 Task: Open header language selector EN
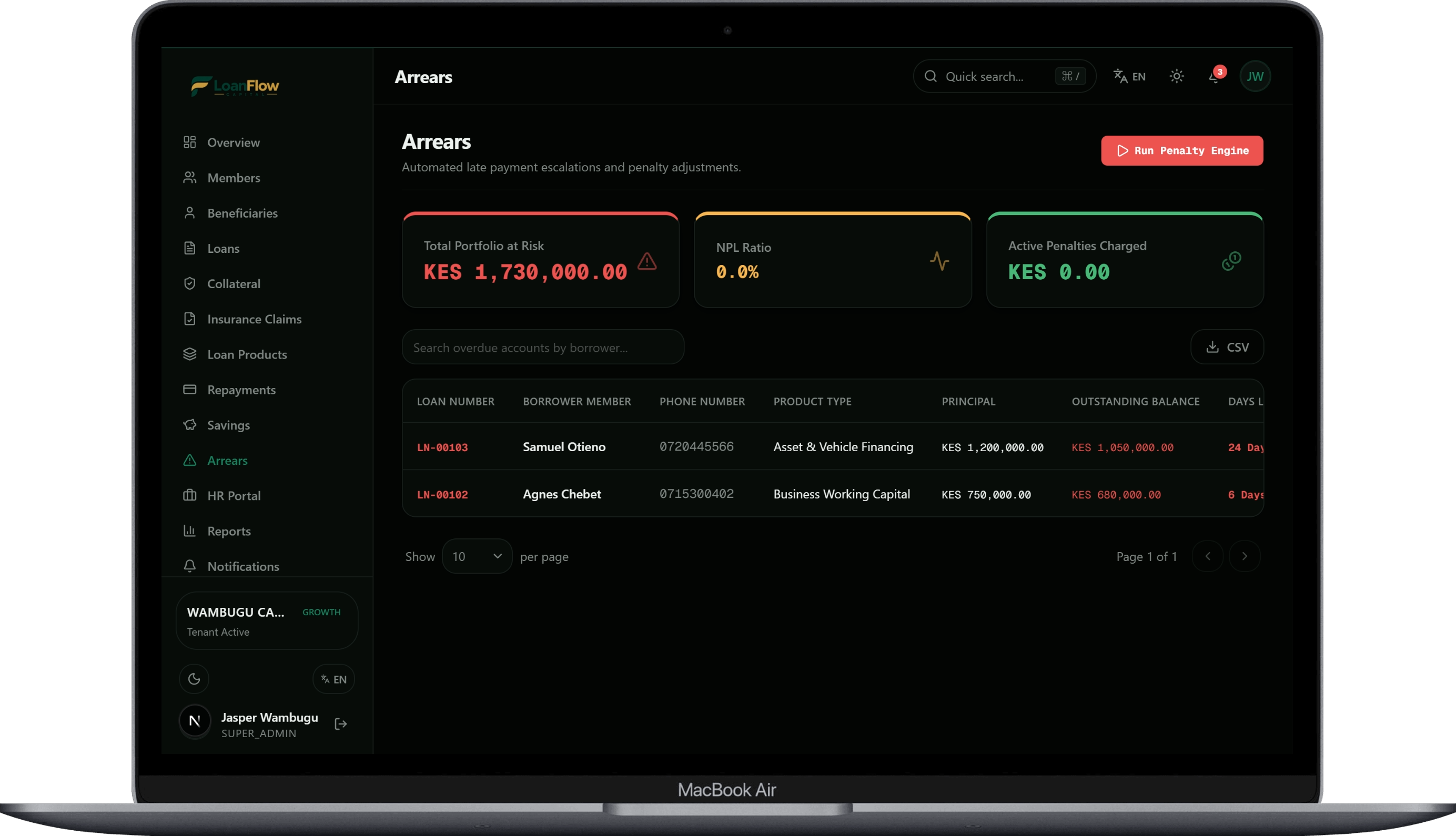[x=1129, y=76]
